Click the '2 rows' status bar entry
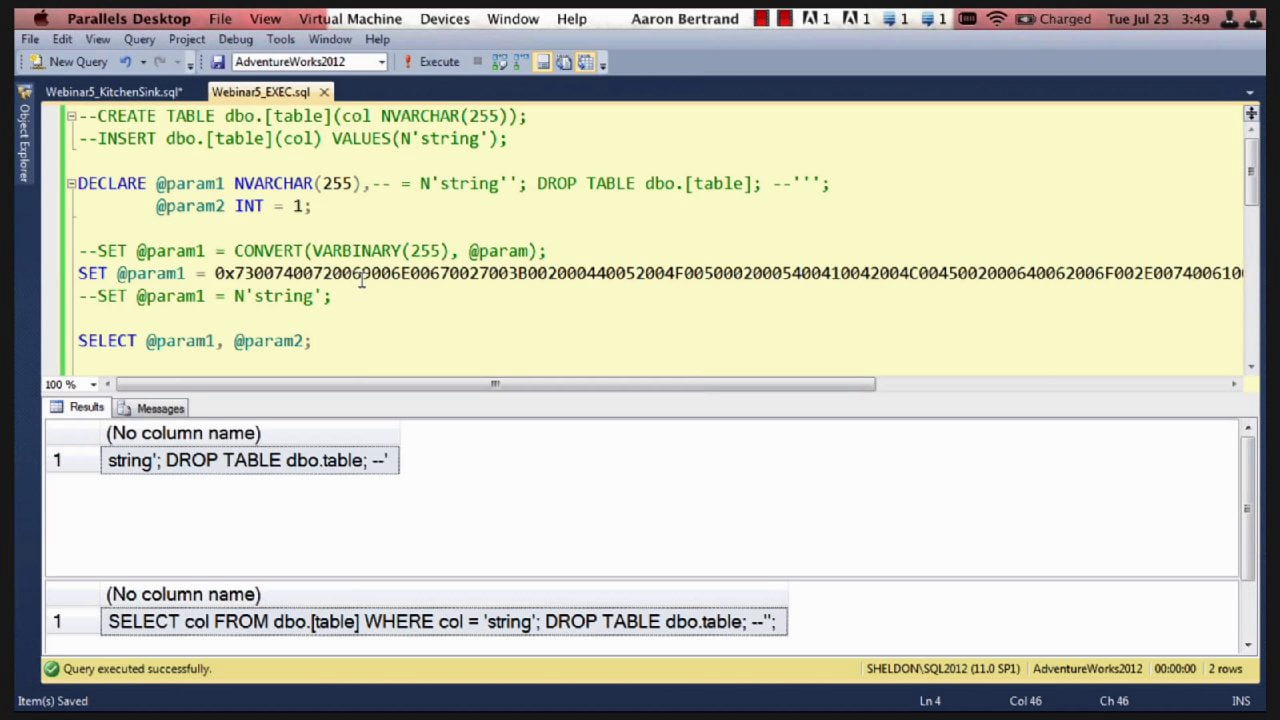Image resolution: width=1280 pixels, height=720 pixels. click(1225, 669)
